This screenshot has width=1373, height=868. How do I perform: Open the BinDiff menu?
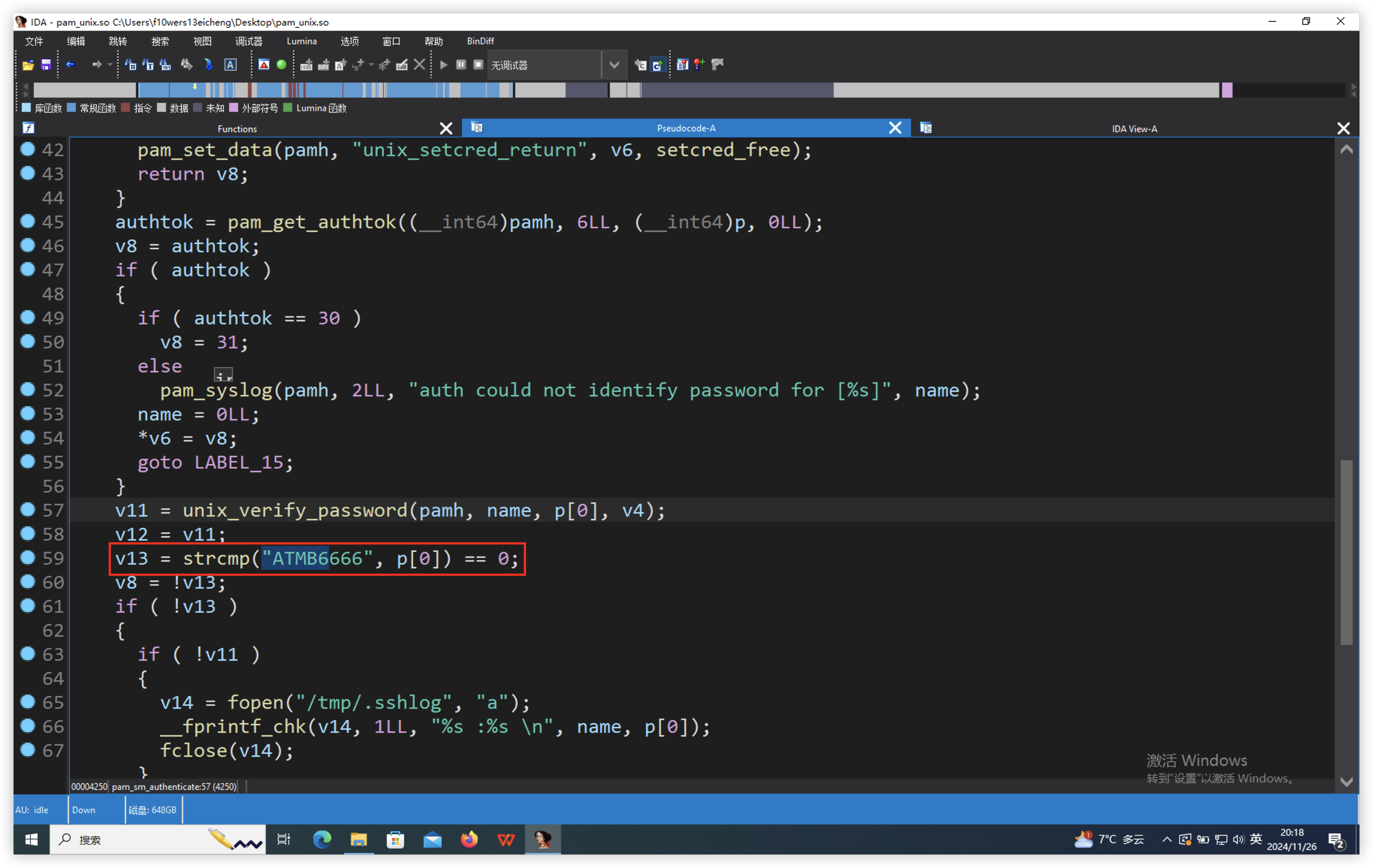tap(480, 41)
